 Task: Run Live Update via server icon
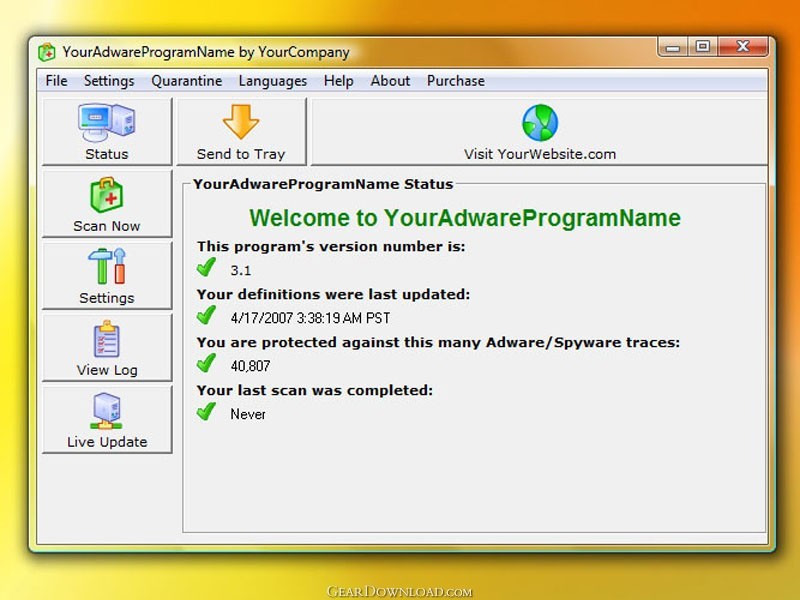pyautogui.click(x=107, y=411)
